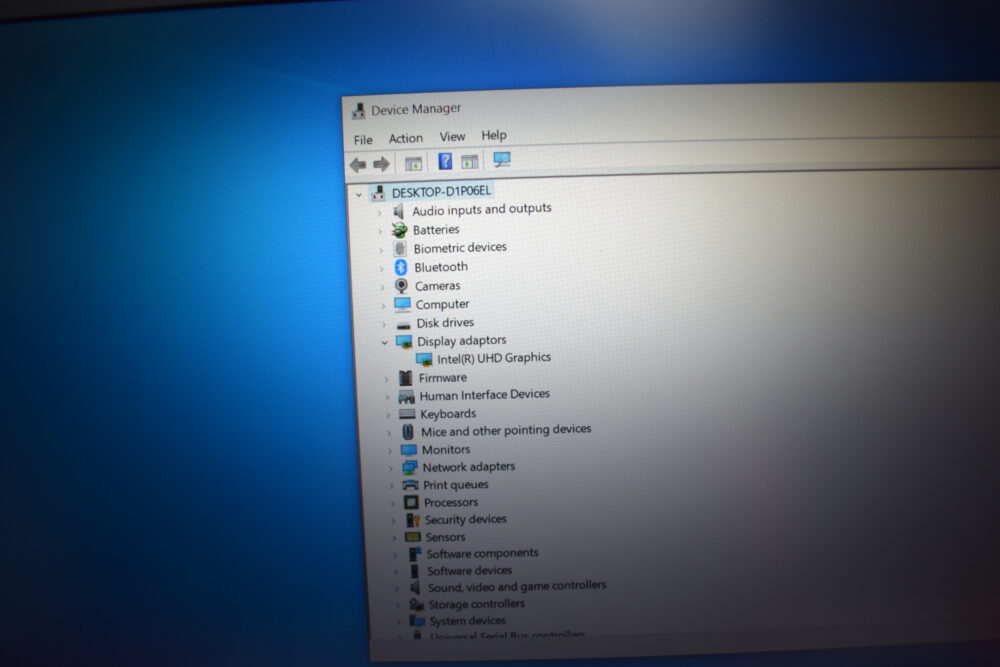Select the Print queues row text
Screen dimensions: 1000x667
pos(456,485)
